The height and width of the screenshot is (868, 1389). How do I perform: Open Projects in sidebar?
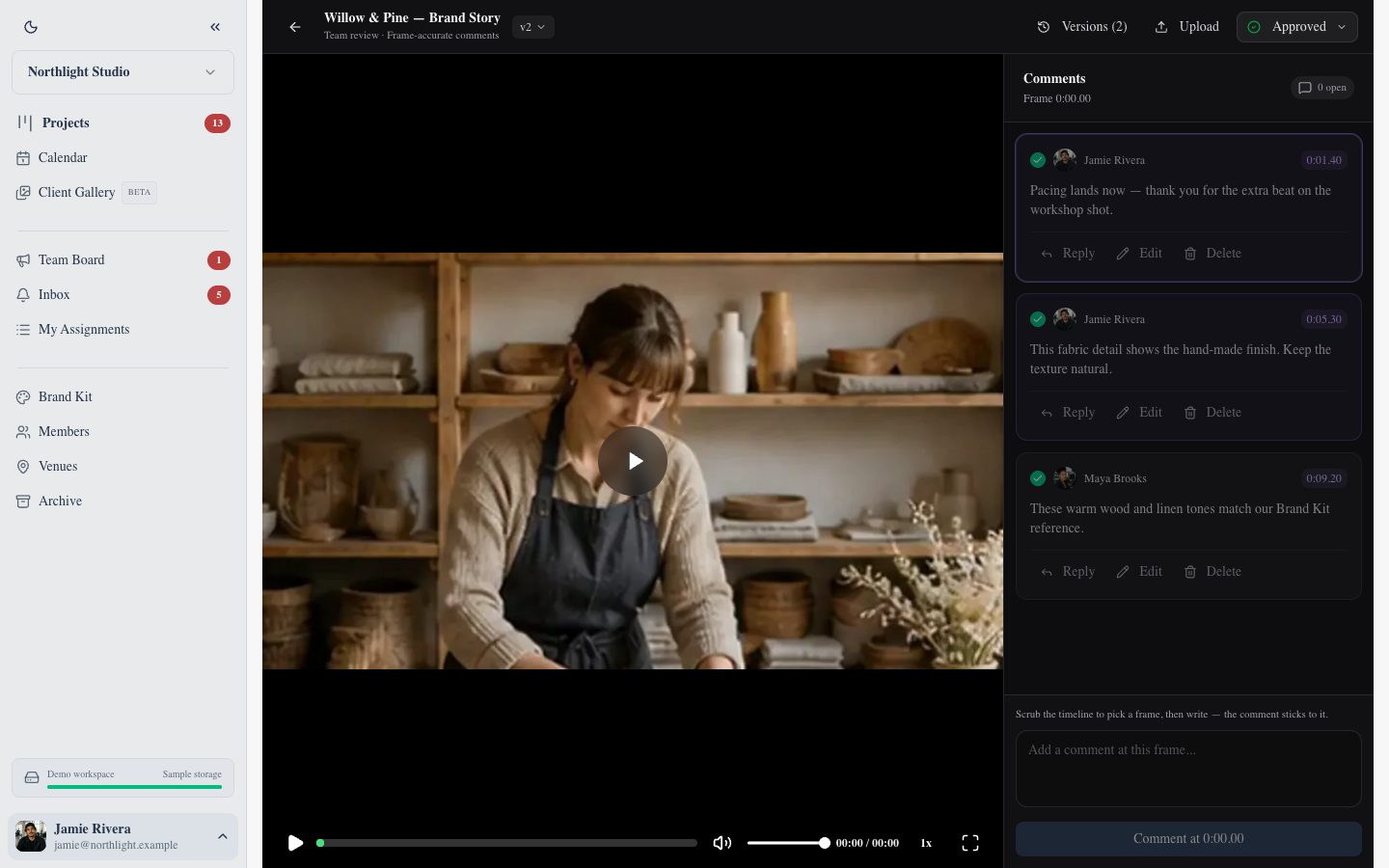tap(123, 122)
